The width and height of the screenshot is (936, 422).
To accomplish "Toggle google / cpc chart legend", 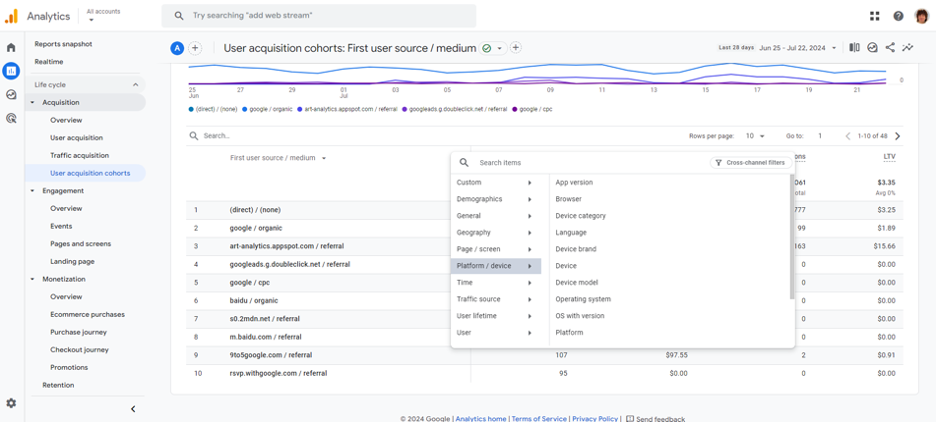I will coord(532,110).
